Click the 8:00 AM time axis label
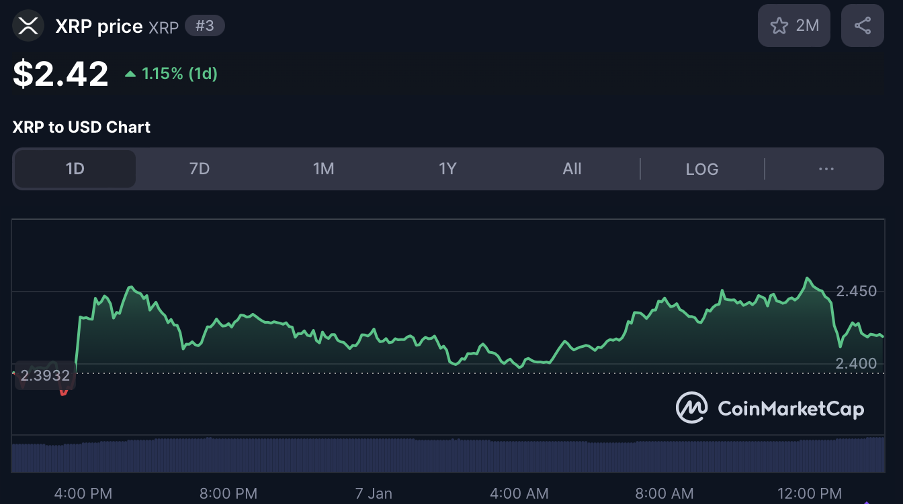Screen dimensions: 904x504 (x=664, y=494)
